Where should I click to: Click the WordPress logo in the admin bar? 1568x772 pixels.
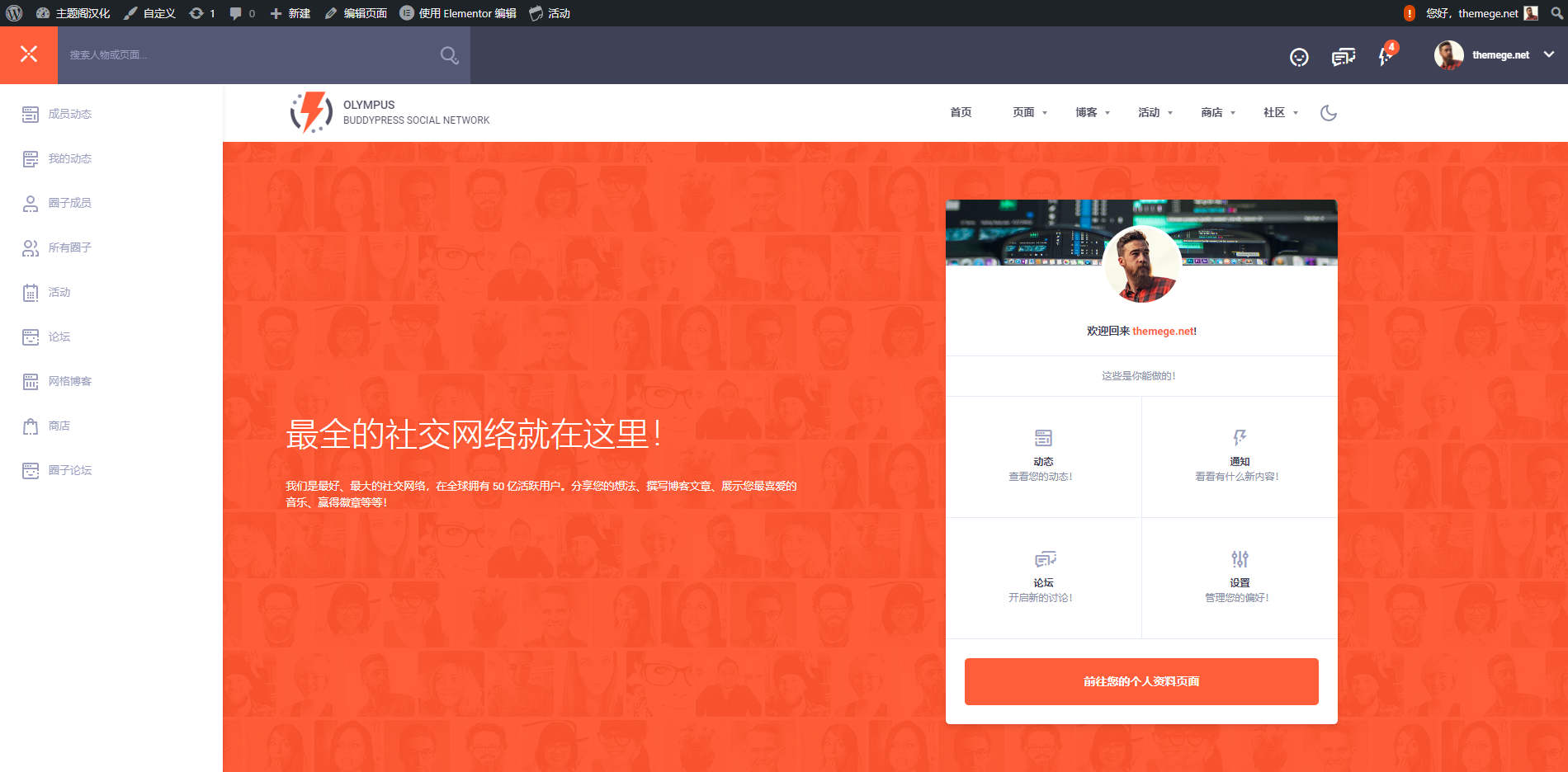tap(14, 13)
